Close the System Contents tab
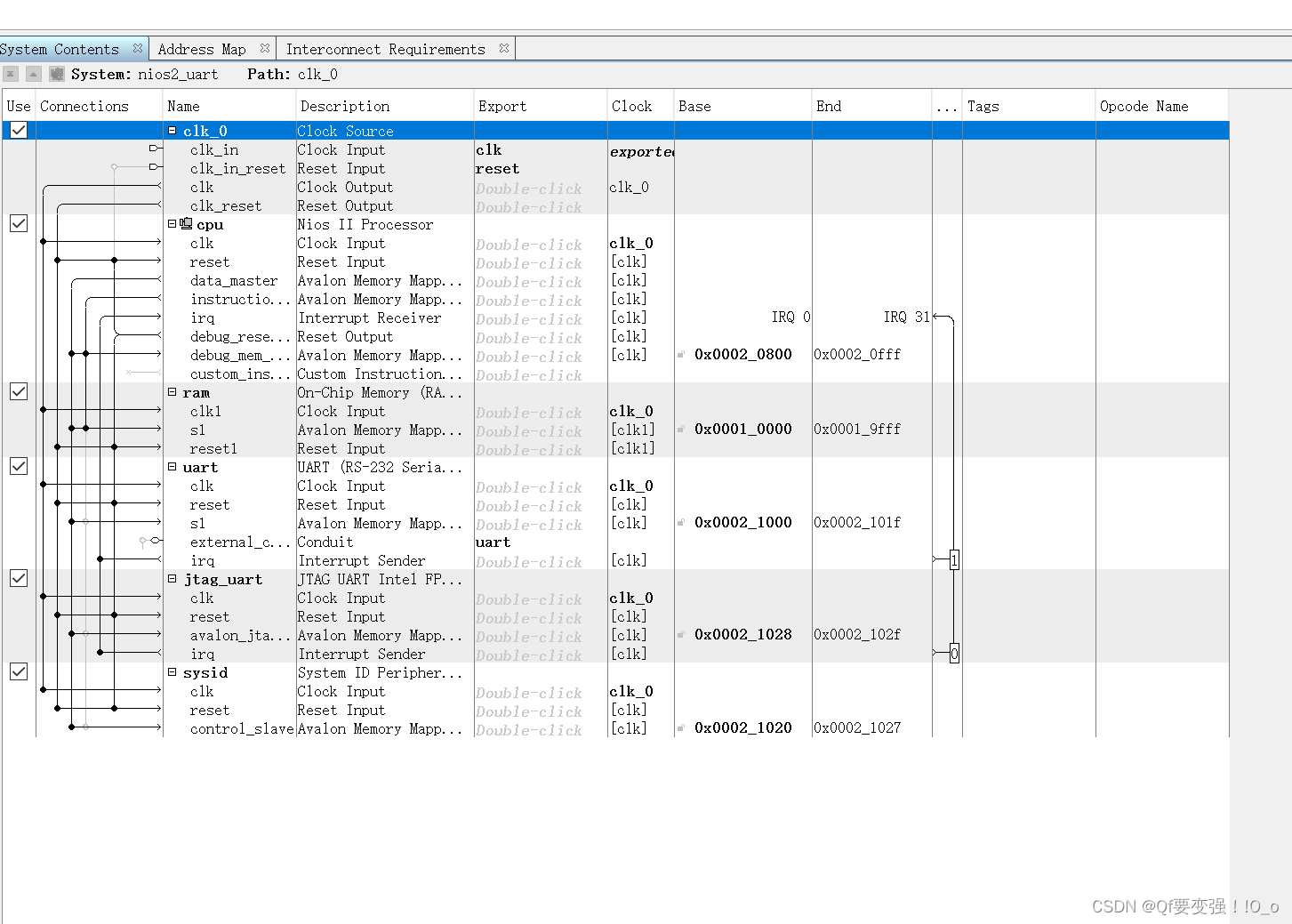The width and height of the screenshot is (1292, 924). point(138,49)
